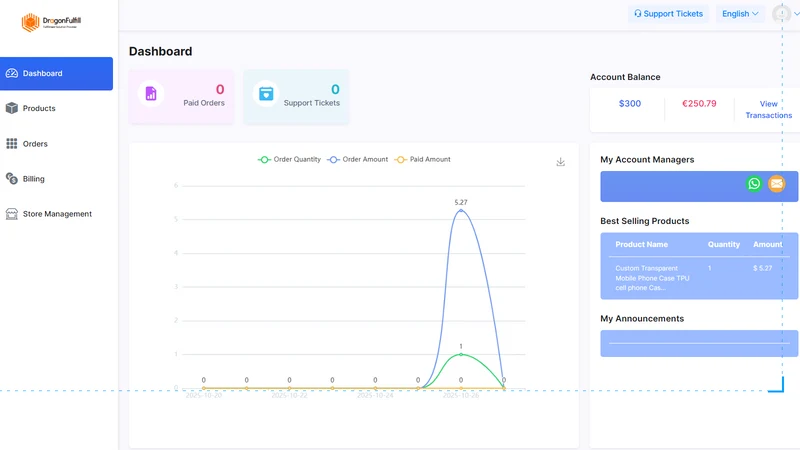
Task: Download the chart with the download icon
Action: [x=560, y=162]
